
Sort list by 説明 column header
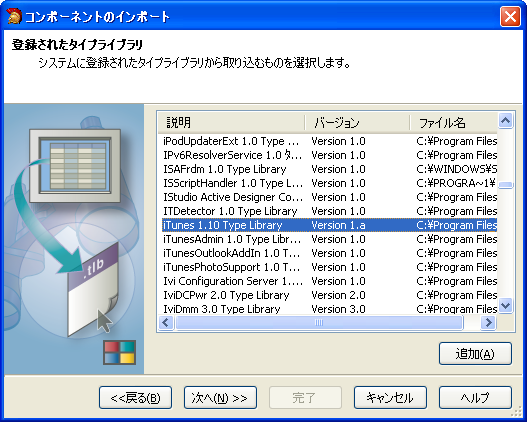[x=232, y=122]
